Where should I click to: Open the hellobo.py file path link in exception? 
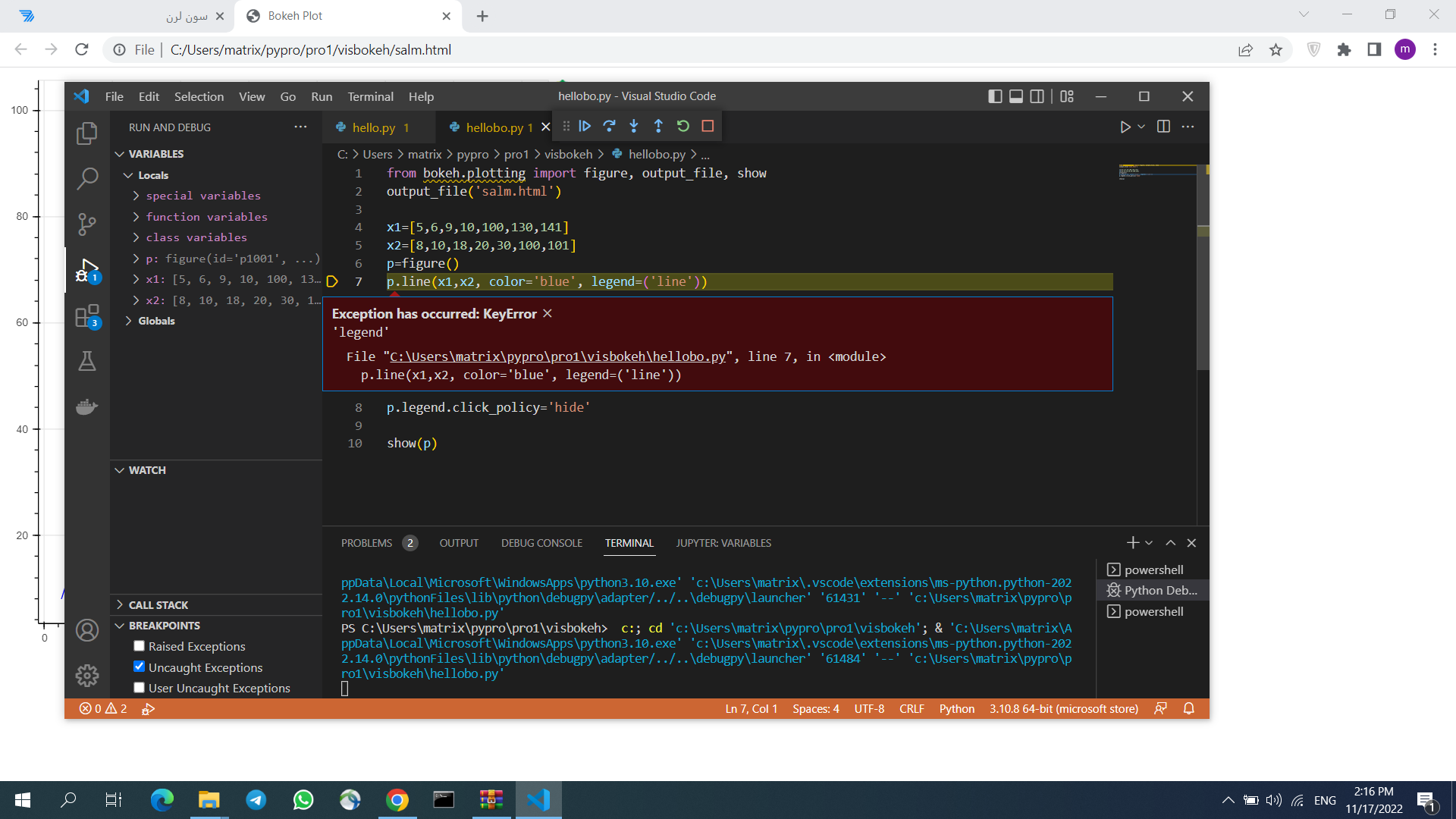coord(558,356)
